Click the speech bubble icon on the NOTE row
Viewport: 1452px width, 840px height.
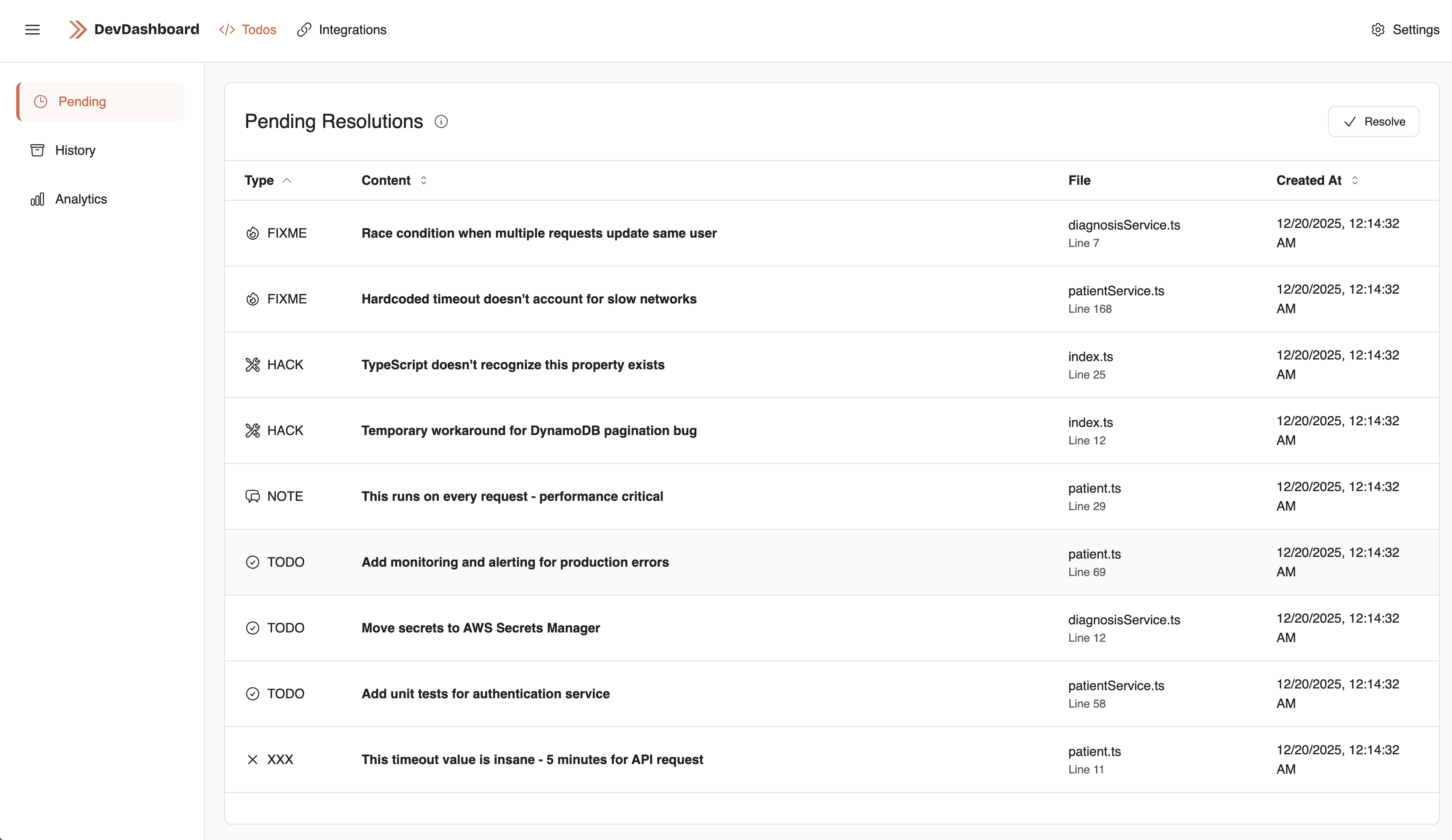coord(252,496)
